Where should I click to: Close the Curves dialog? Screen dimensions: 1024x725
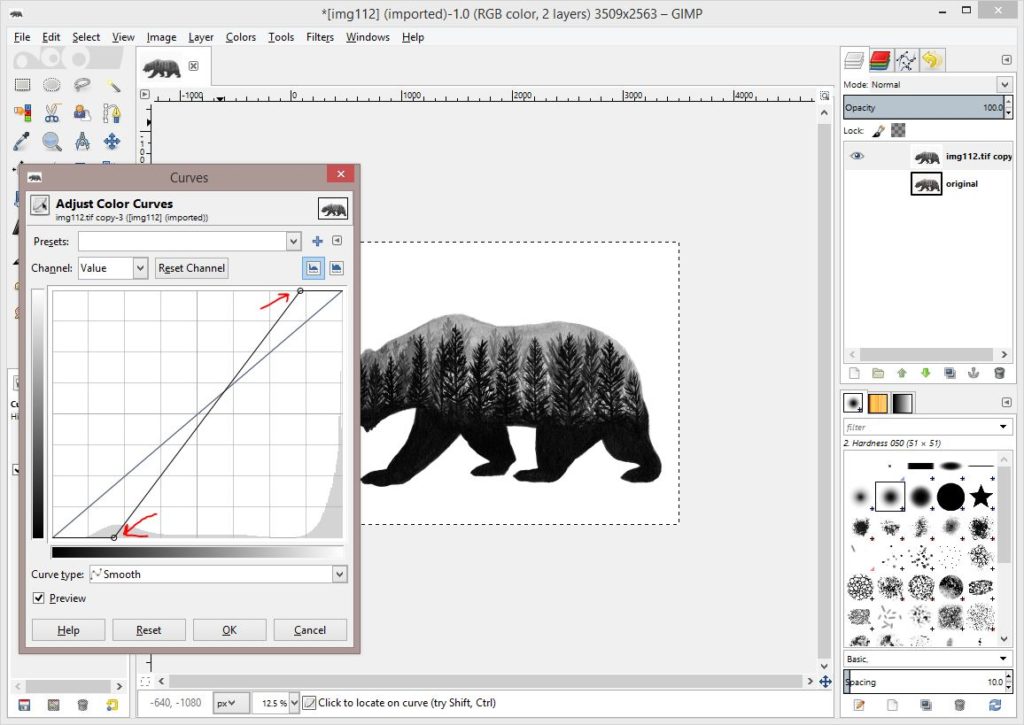pos(340,174)
